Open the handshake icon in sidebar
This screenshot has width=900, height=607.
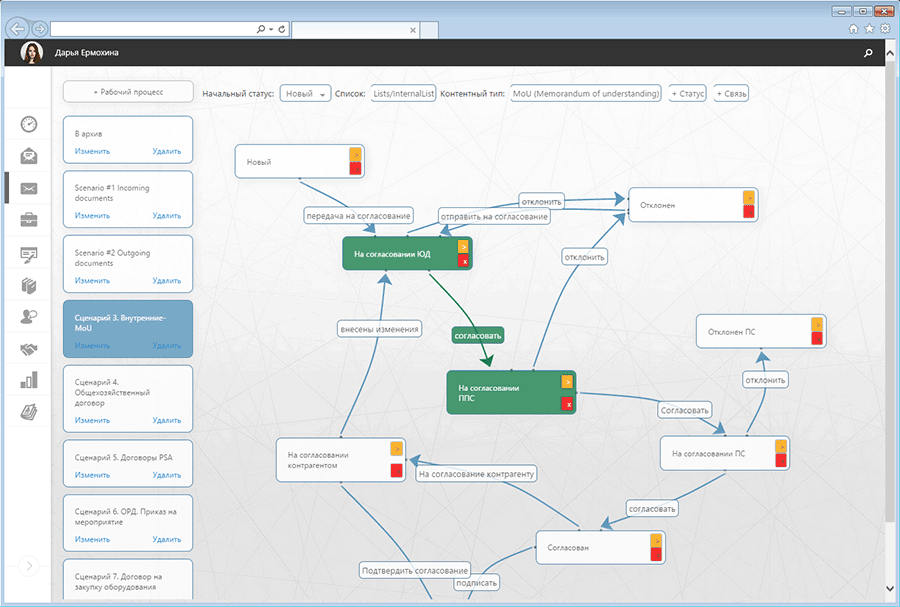(28, 348)
